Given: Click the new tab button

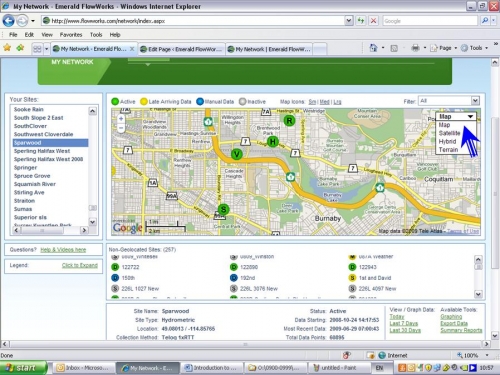Looking at the screenshot, I should pos(320,49).
